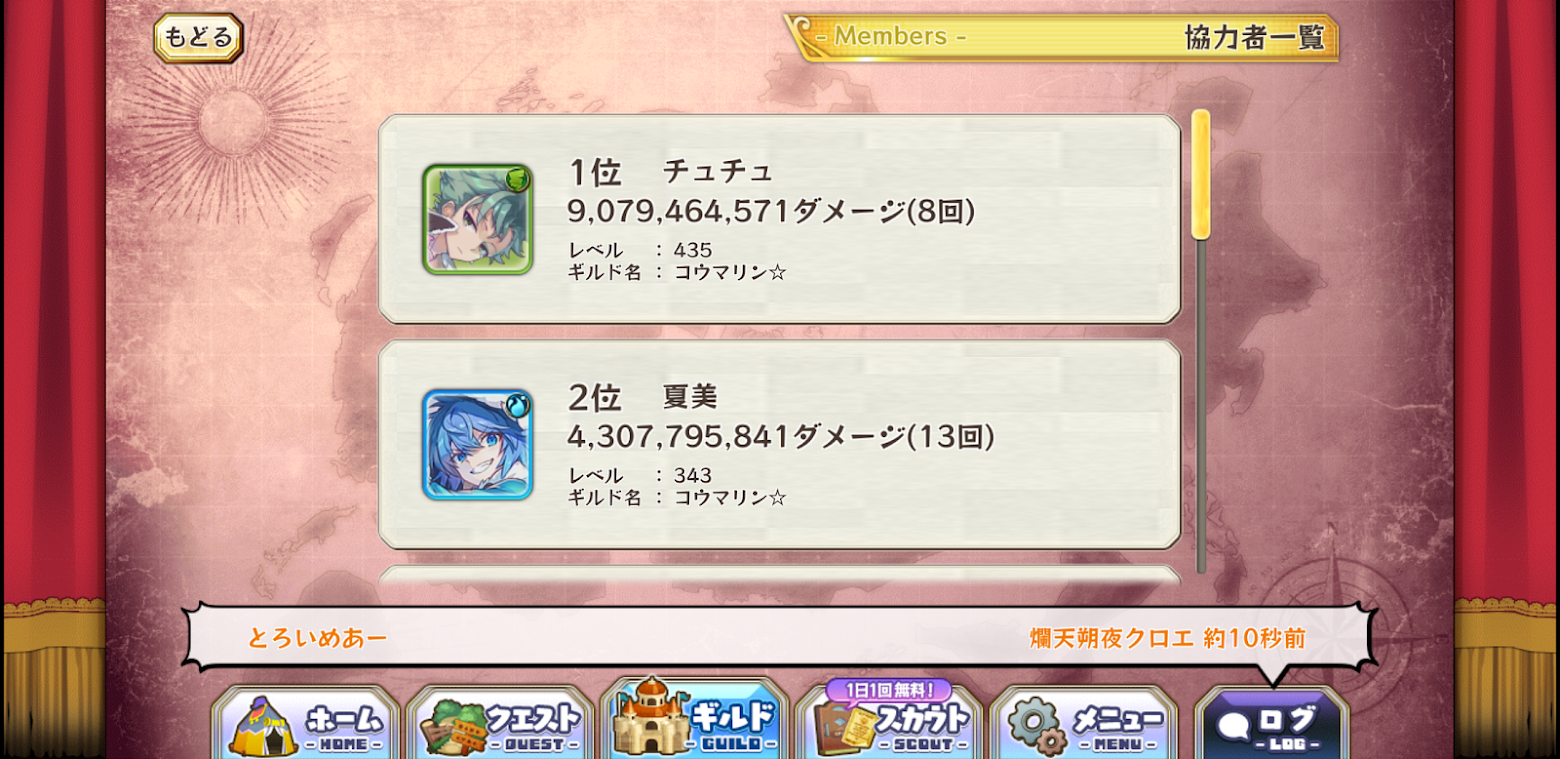Tap the blue-haired avatar of 夏美
The width and height of the screenshot is (1560, 759).
477,445
